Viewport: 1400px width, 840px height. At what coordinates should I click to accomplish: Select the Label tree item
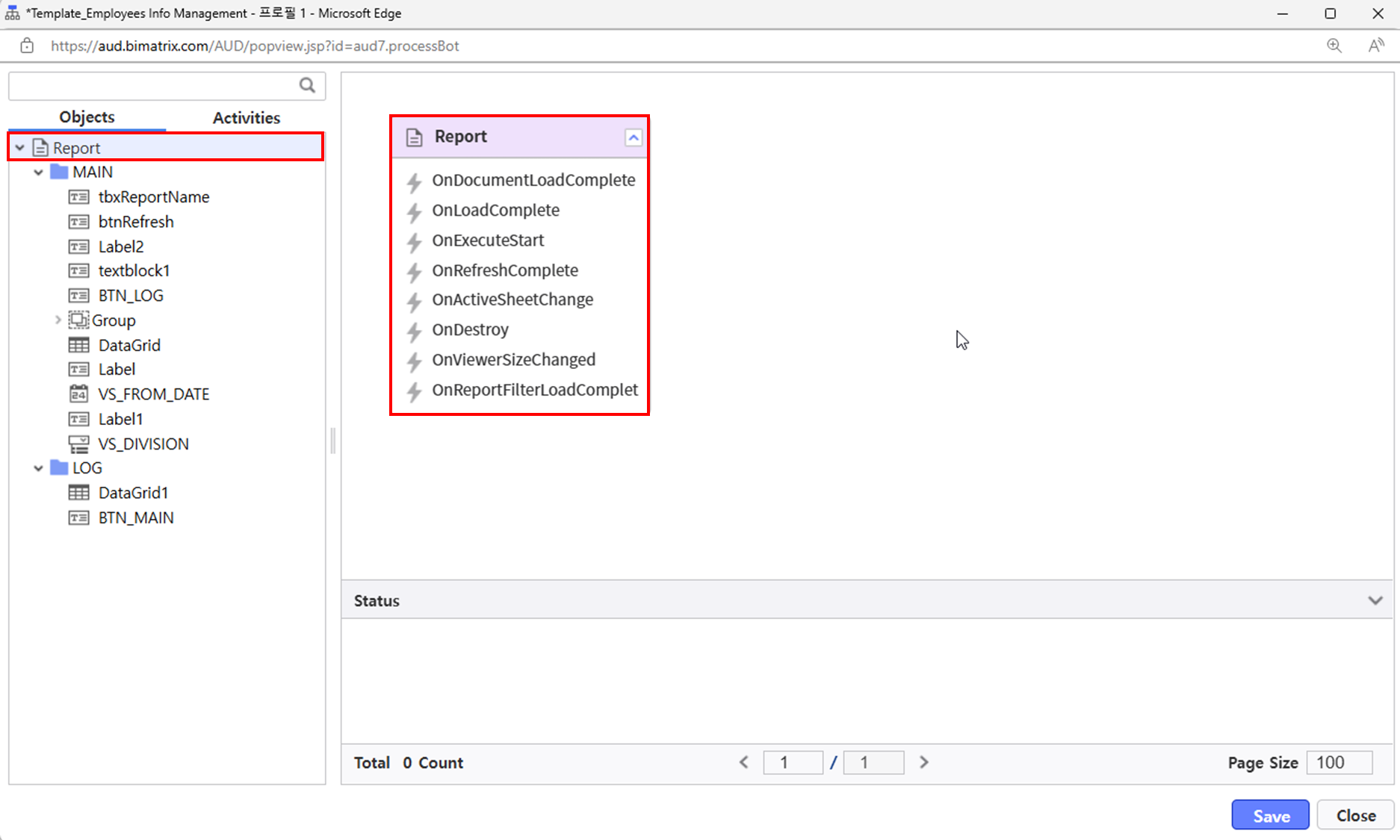coord(117,370)
